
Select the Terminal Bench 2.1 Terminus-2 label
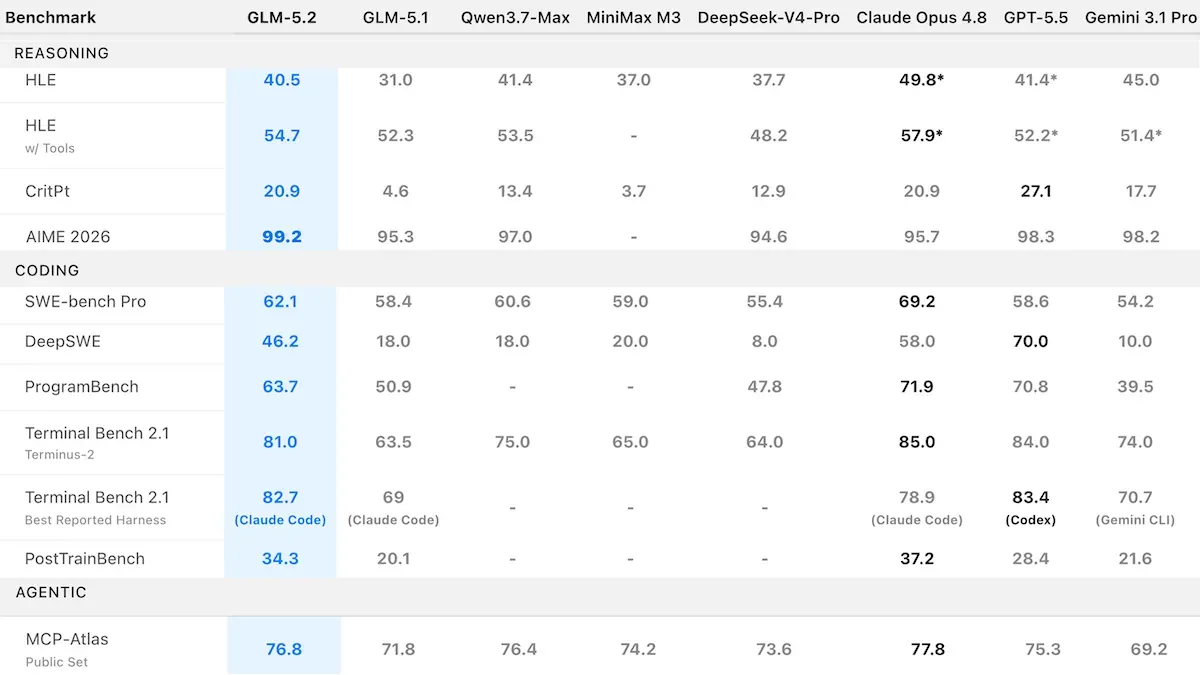tap(97, 442)
